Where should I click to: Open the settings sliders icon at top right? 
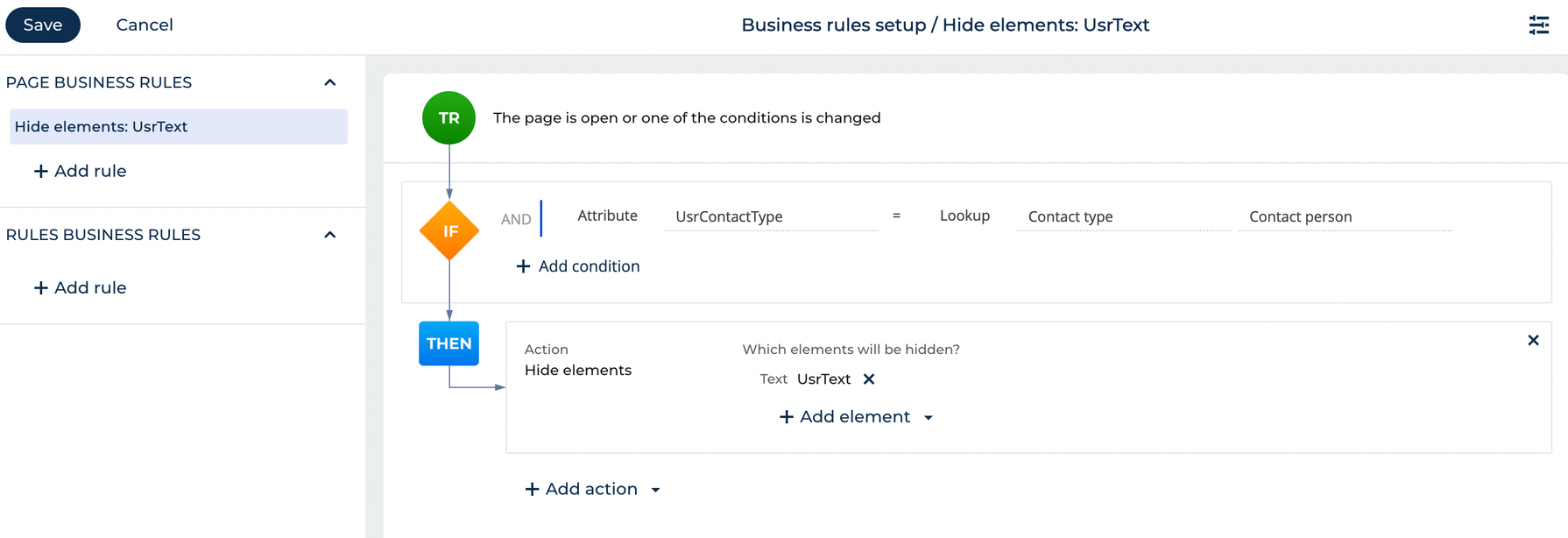1539,25
